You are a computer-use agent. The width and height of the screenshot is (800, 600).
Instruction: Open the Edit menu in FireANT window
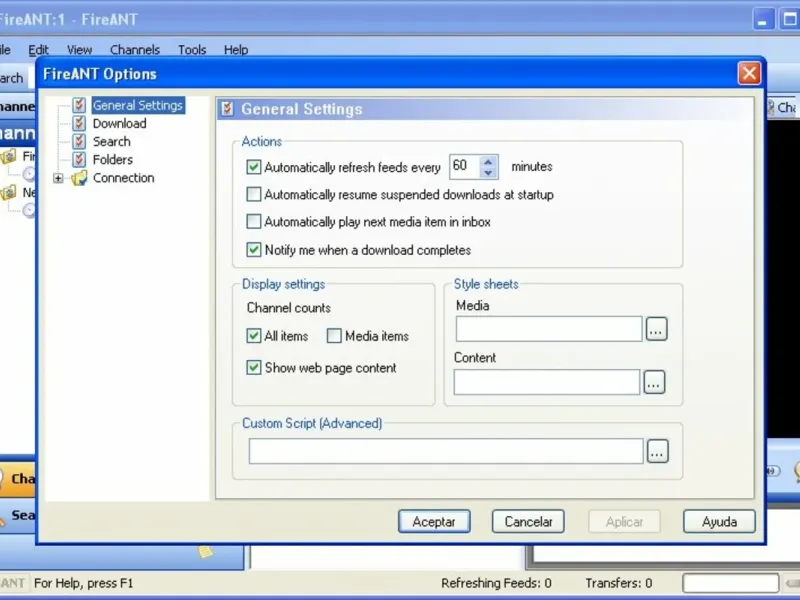coord(38,49)
